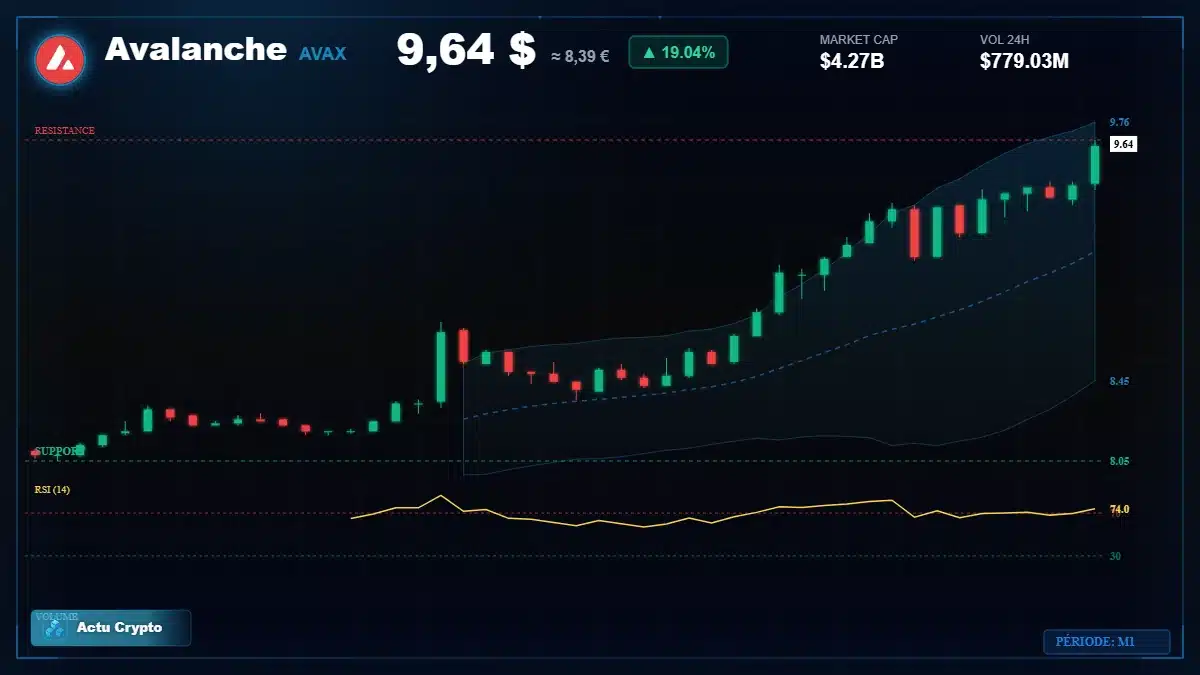Click the SUPPORT line label

point(59,451)
